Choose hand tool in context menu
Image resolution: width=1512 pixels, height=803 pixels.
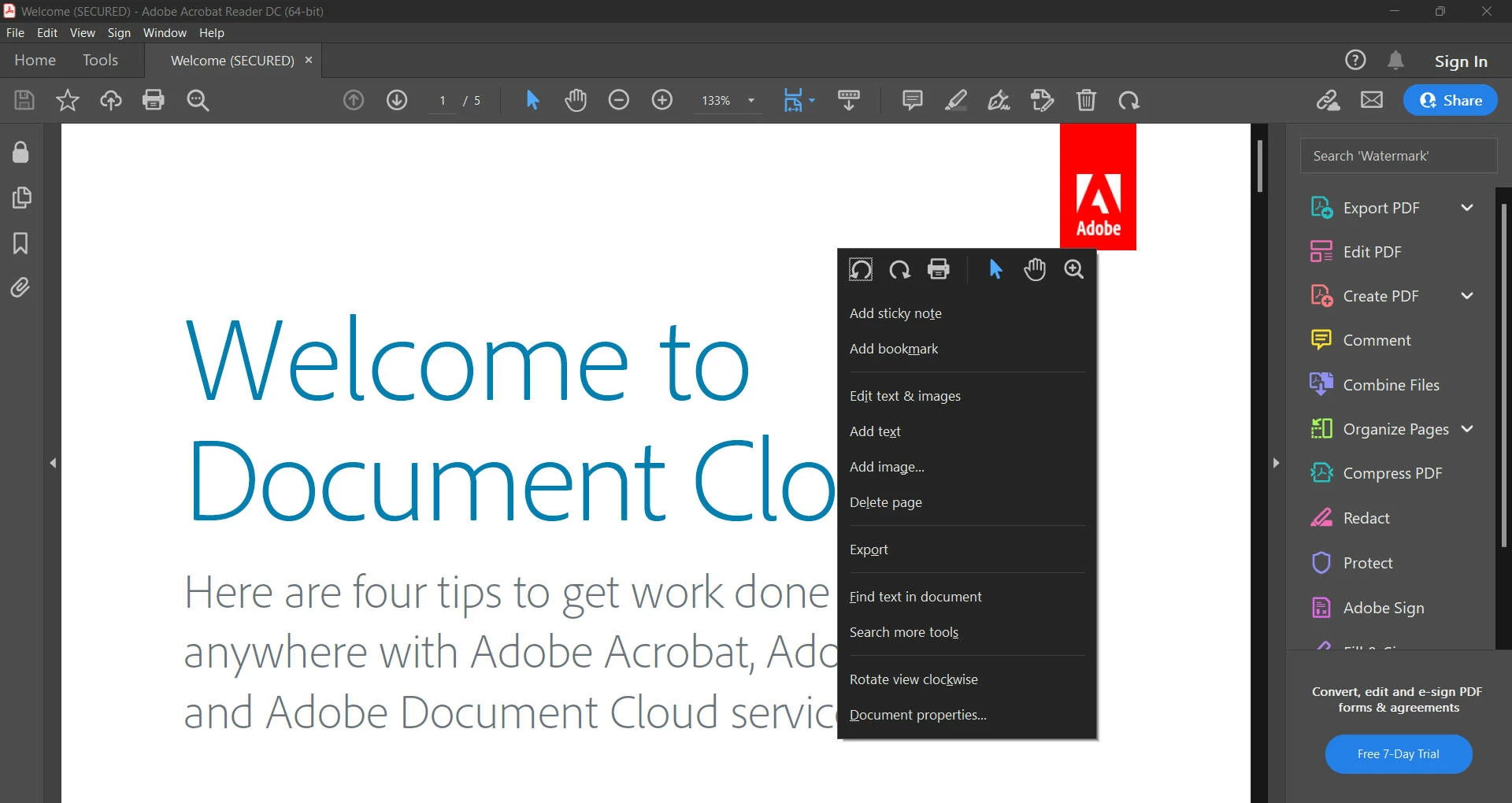tap(1035, 269)
